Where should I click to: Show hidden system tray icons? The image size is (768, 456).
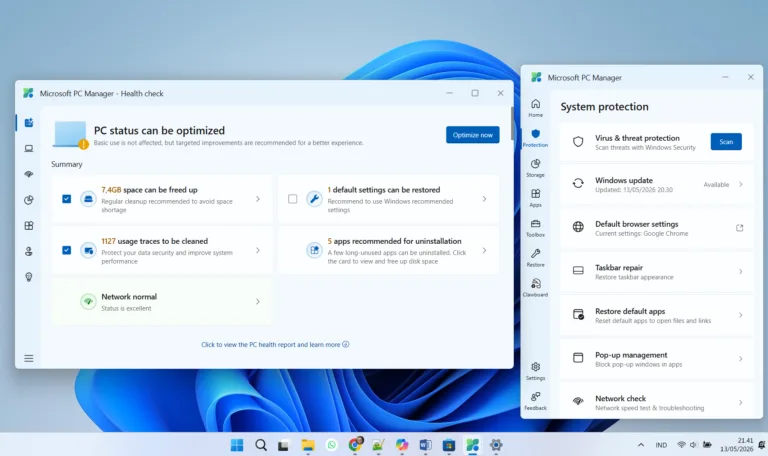pos(641,445)
